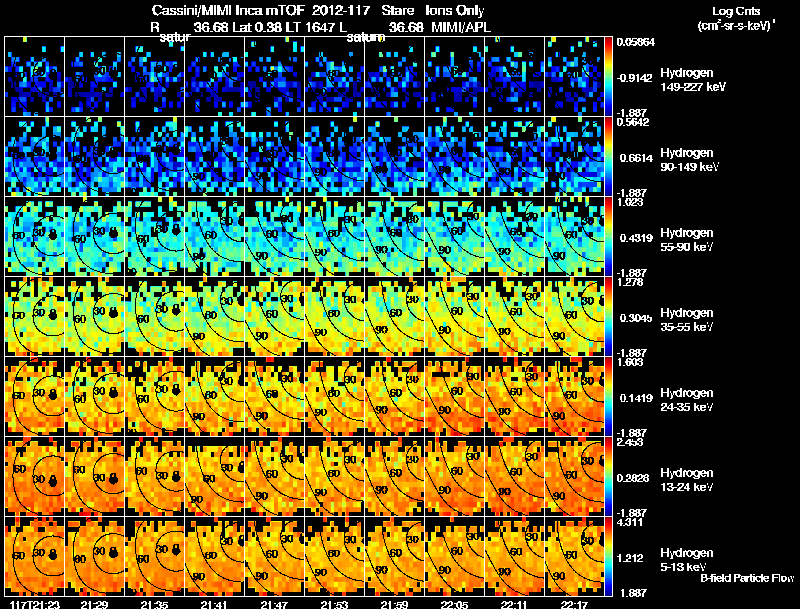This screenshot has height=609, width=800.
Task: Click the 0.5642 colorbar value
Action: pyautogui.click(x=633, y=122)
